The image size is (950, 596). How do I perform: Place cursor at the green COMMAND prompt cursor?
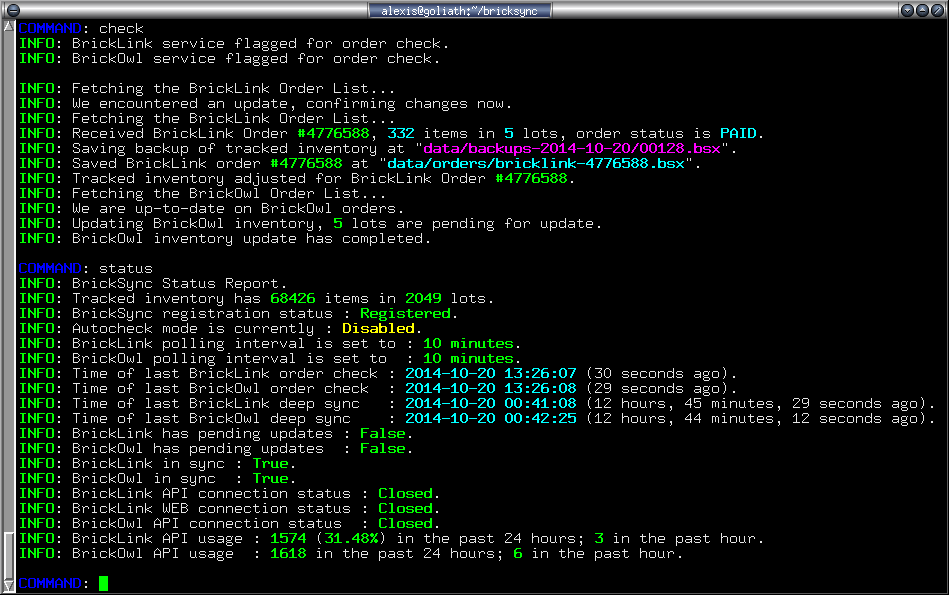(103, 583)
